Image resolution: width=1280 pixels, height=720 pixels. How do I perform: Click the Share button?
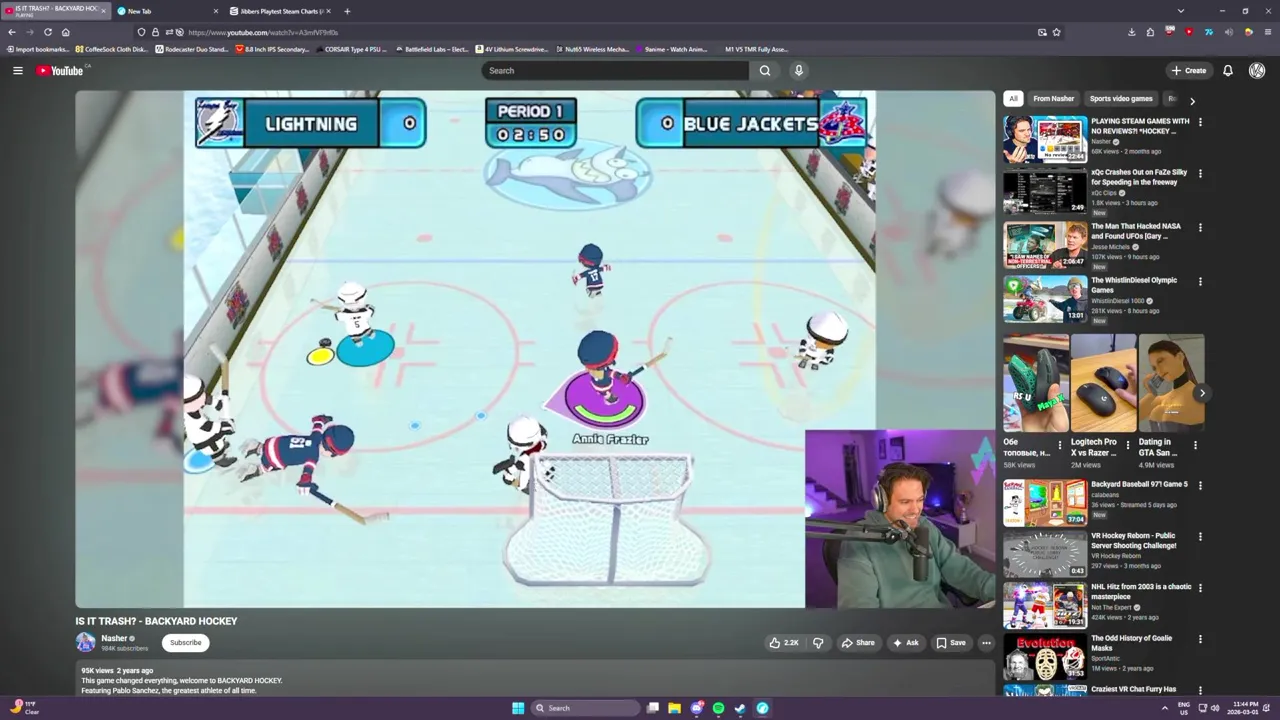(858, 643)
